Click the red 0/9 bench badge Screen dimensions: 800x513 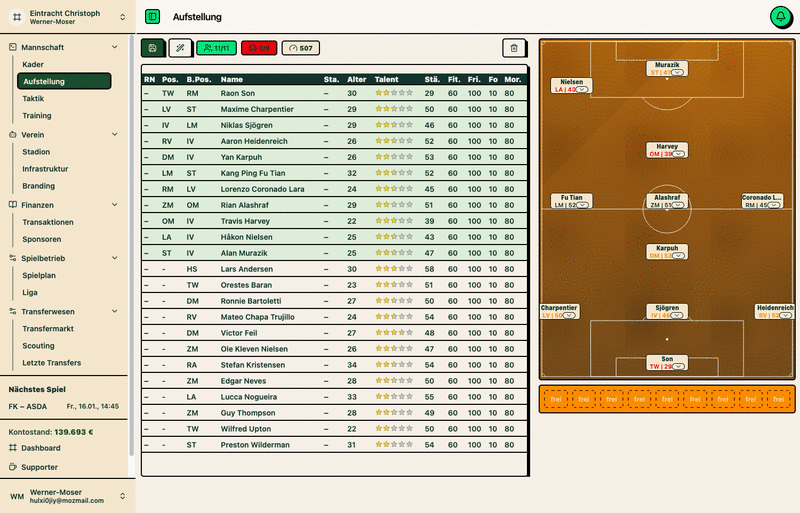point(259,48)
